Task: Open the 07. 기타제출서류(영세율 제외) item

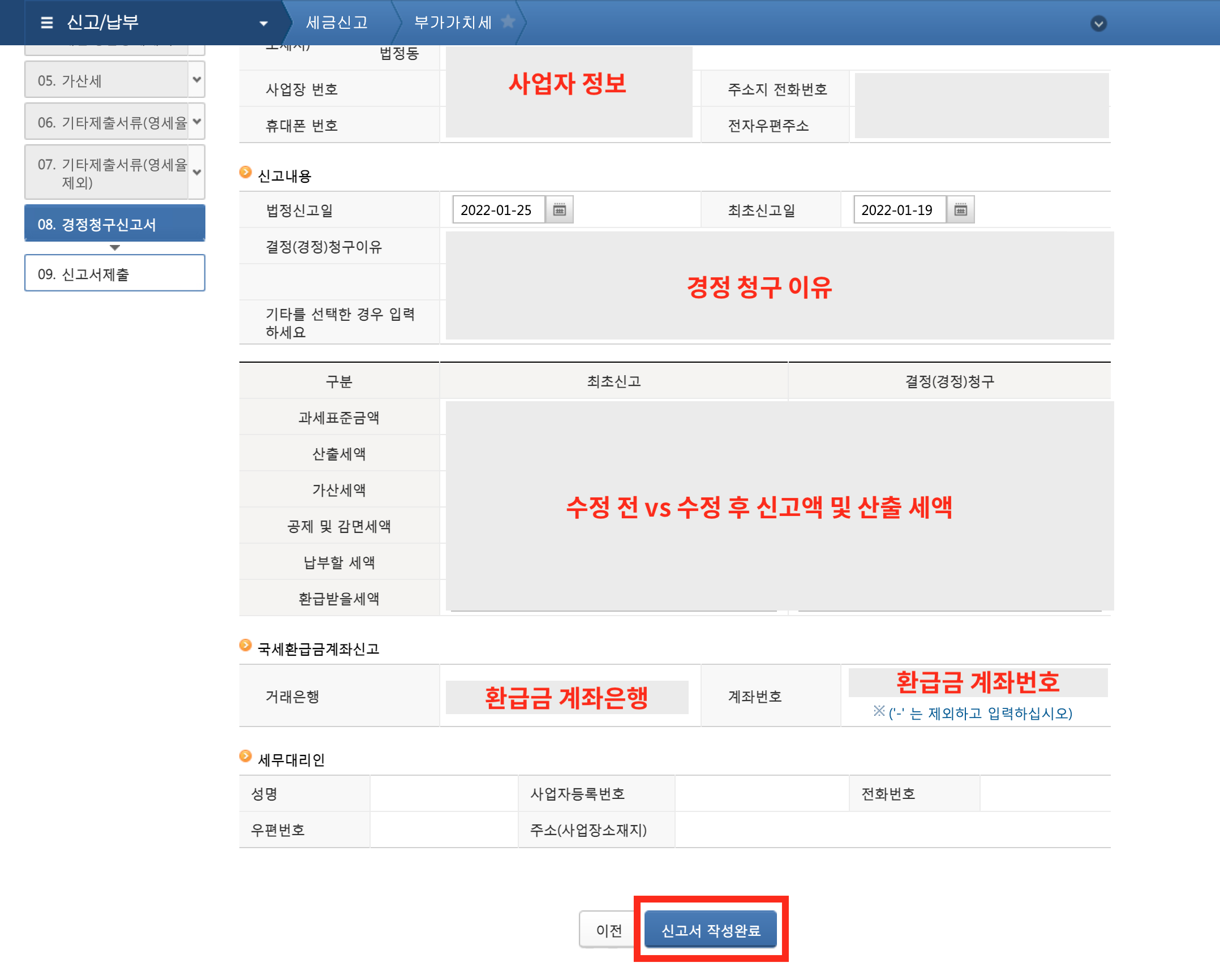Action: [x=106, y=173]
